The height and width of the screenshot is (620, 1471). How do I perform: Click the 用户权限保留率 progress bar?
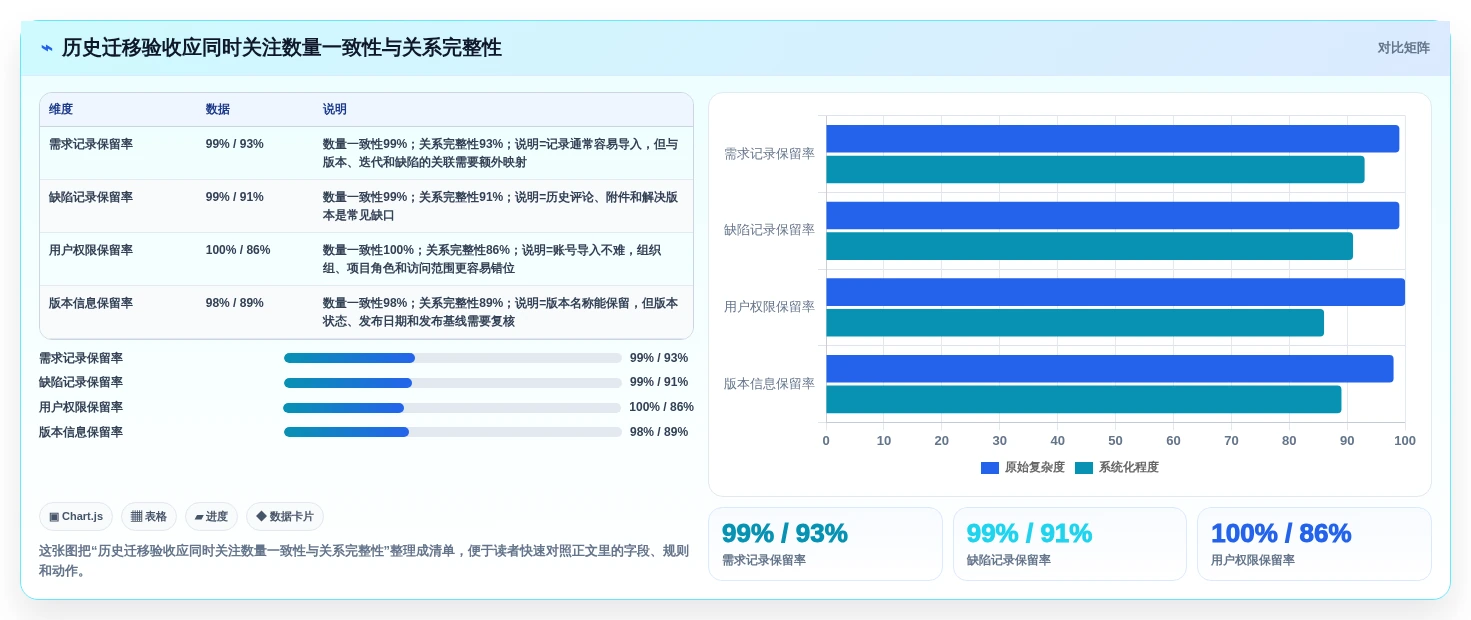click(x=452, y=408)
